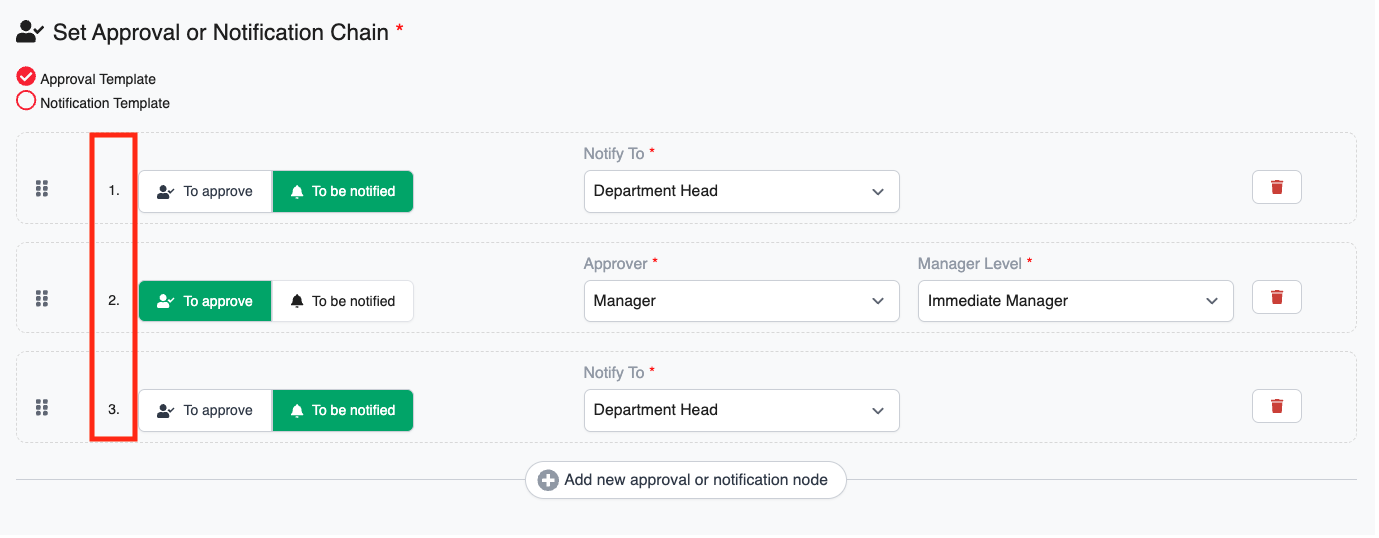Select the Approval Template radio option
This screenshot has width=1379, height=538.
click(x=27, y=77)
